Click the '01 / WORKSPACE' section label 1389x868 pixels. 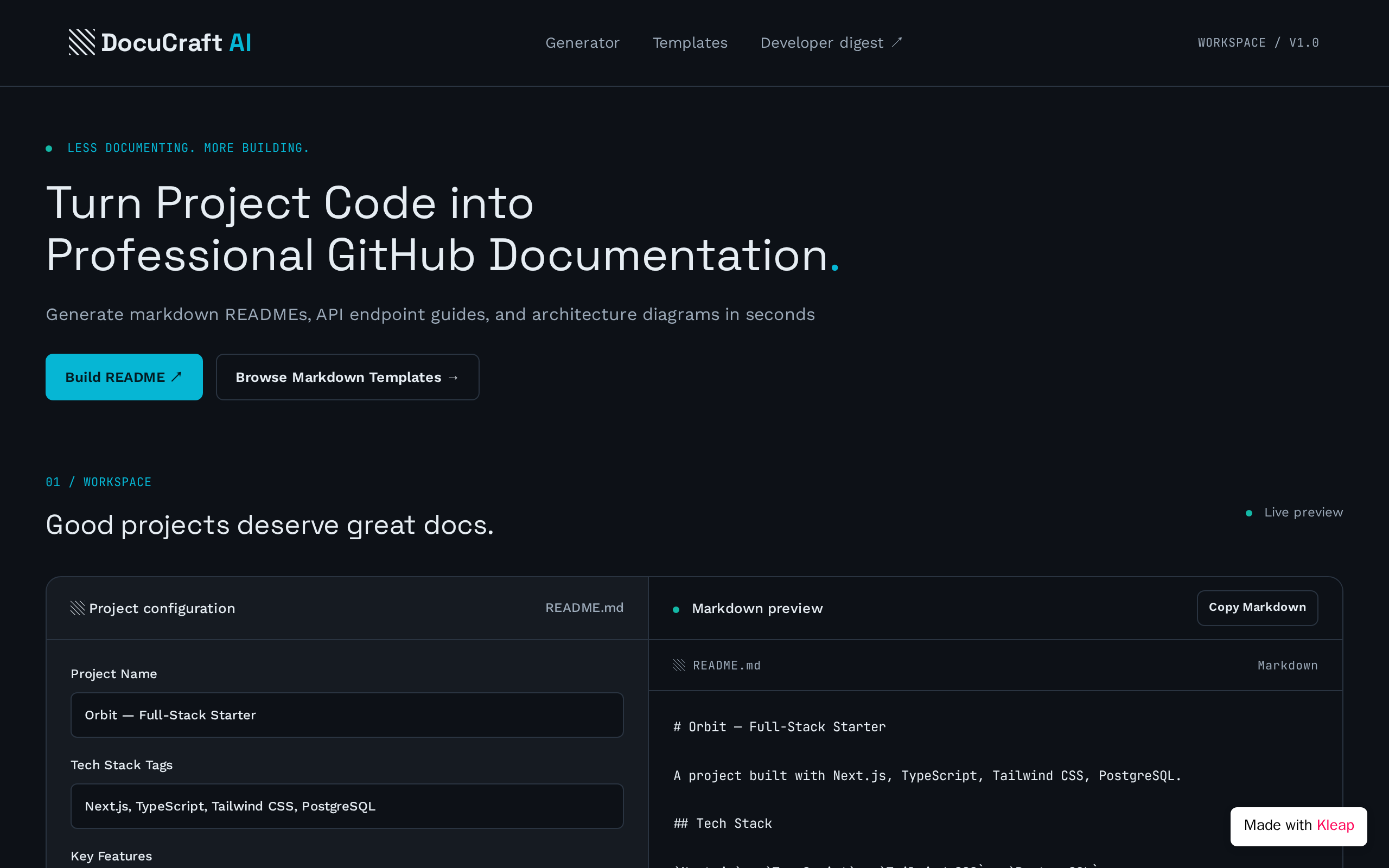tap(99, 482)
